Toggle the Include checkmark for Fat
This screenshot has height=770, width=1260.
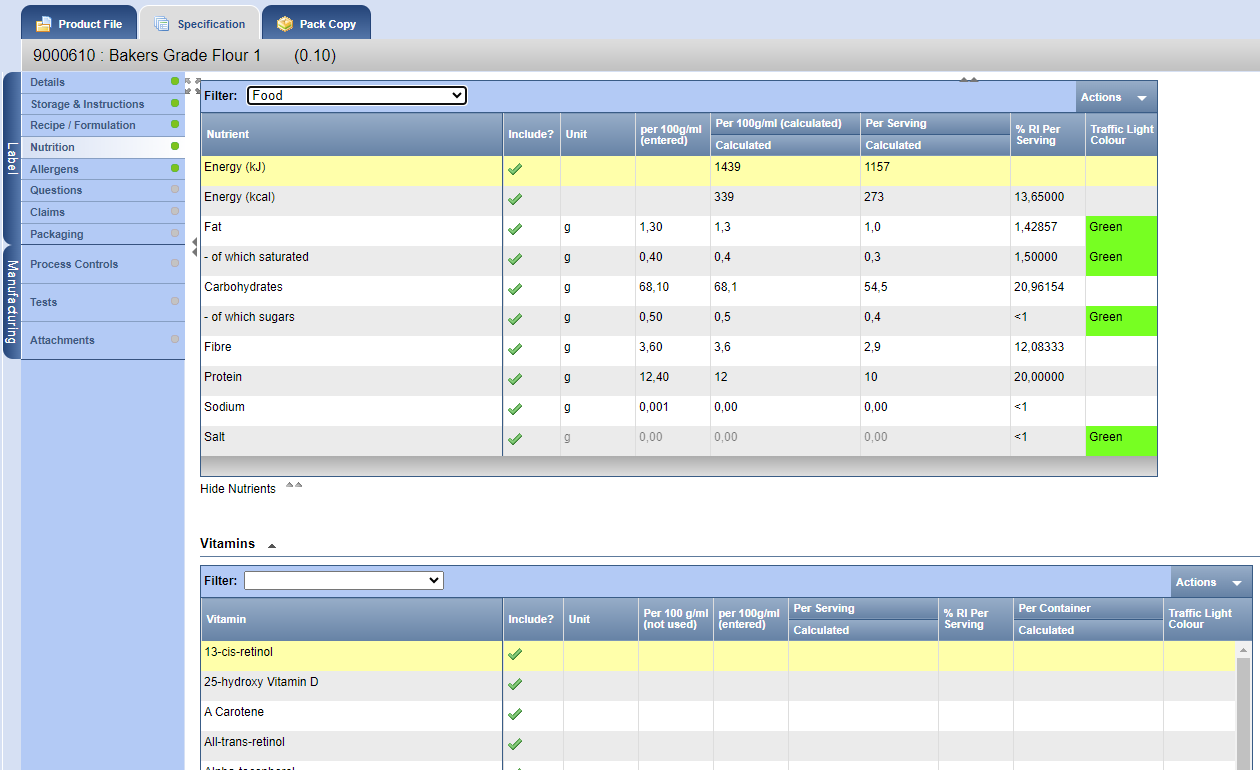[515, 229]
